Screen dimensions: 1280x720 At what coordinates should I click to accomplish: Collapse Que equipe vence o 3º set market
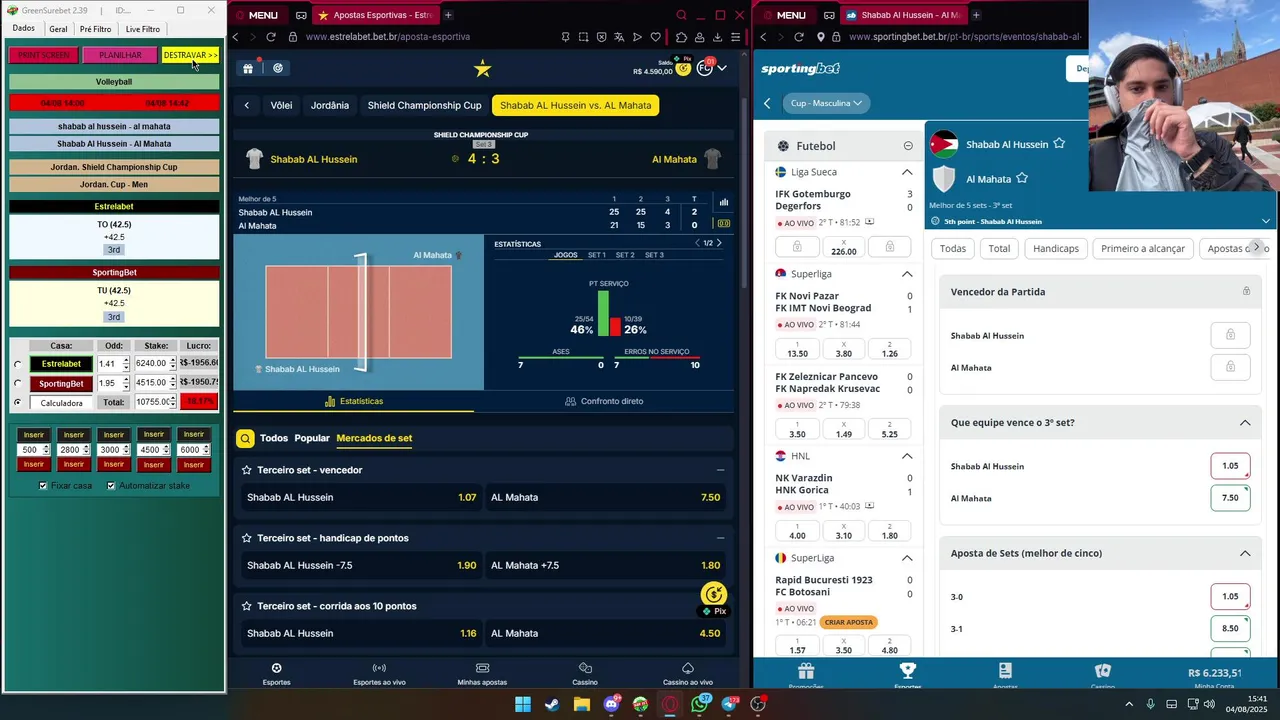point(1245,423)
